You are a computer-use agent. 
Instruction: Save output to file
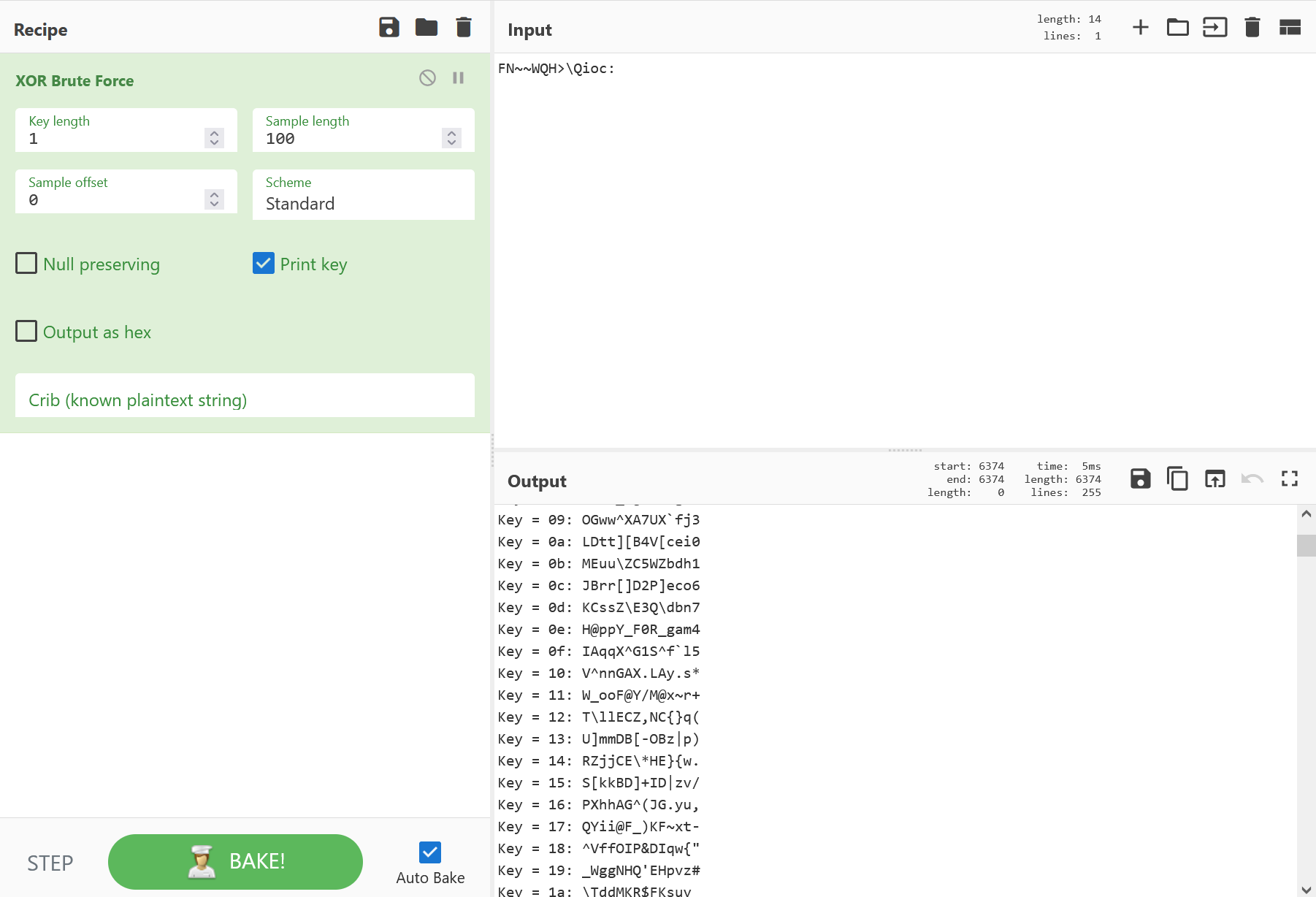pos(1140,479)
